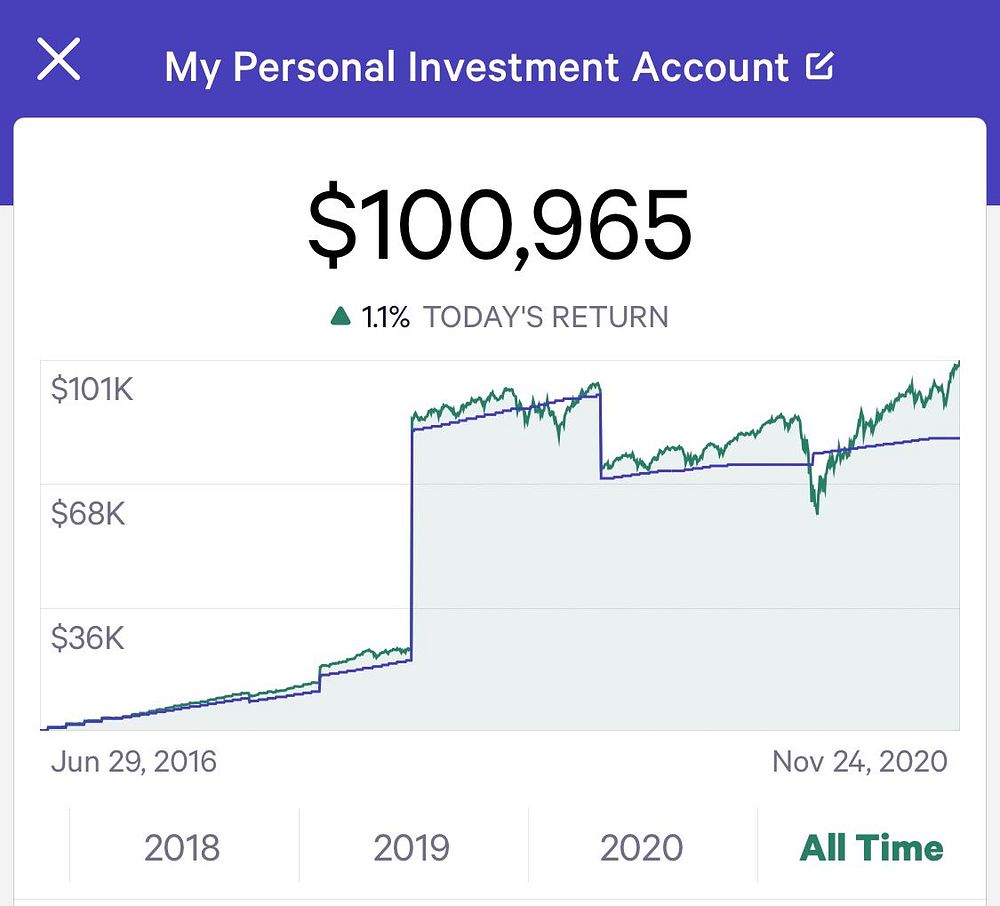
Task: Tap the Jun 29, 2016 start date
Action: (133, 761)
